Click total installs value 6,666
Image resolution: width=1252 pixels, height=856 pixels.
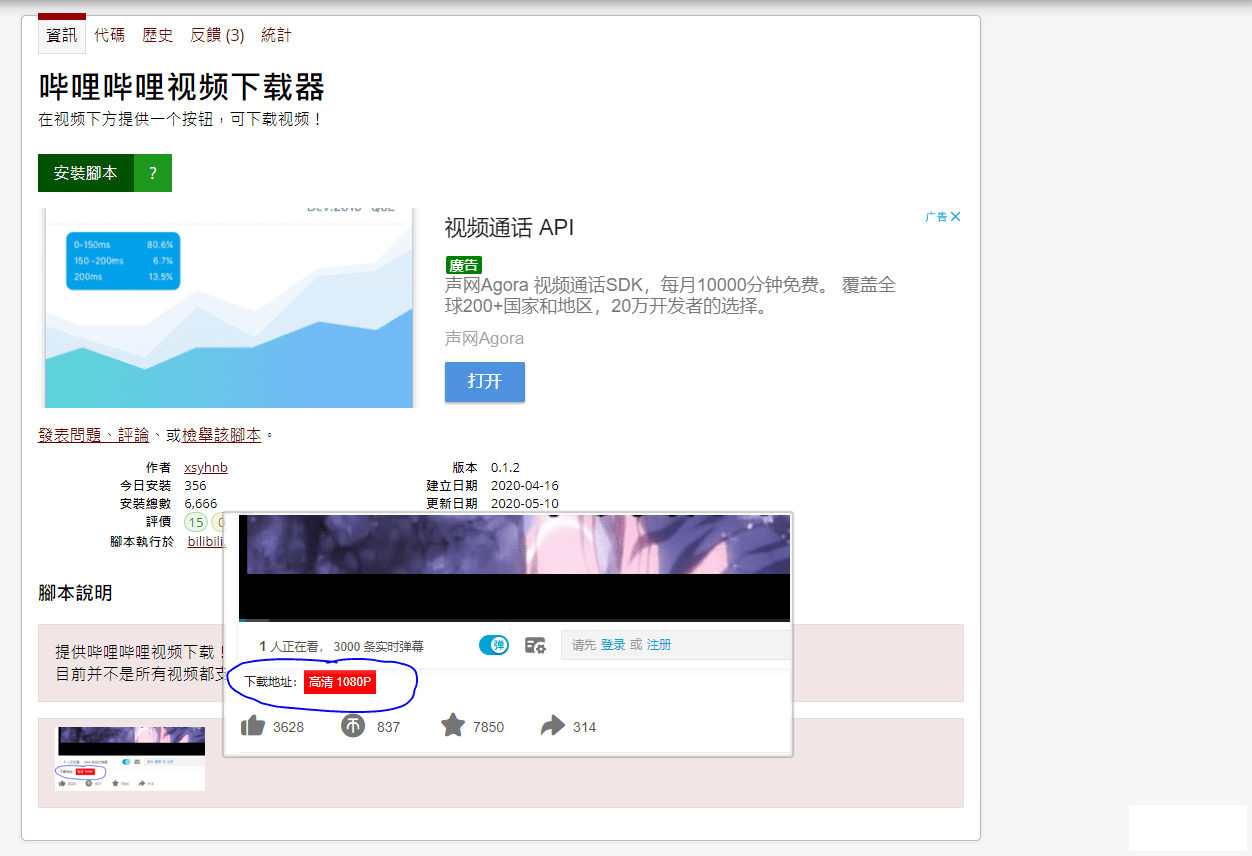click(200, 503)
